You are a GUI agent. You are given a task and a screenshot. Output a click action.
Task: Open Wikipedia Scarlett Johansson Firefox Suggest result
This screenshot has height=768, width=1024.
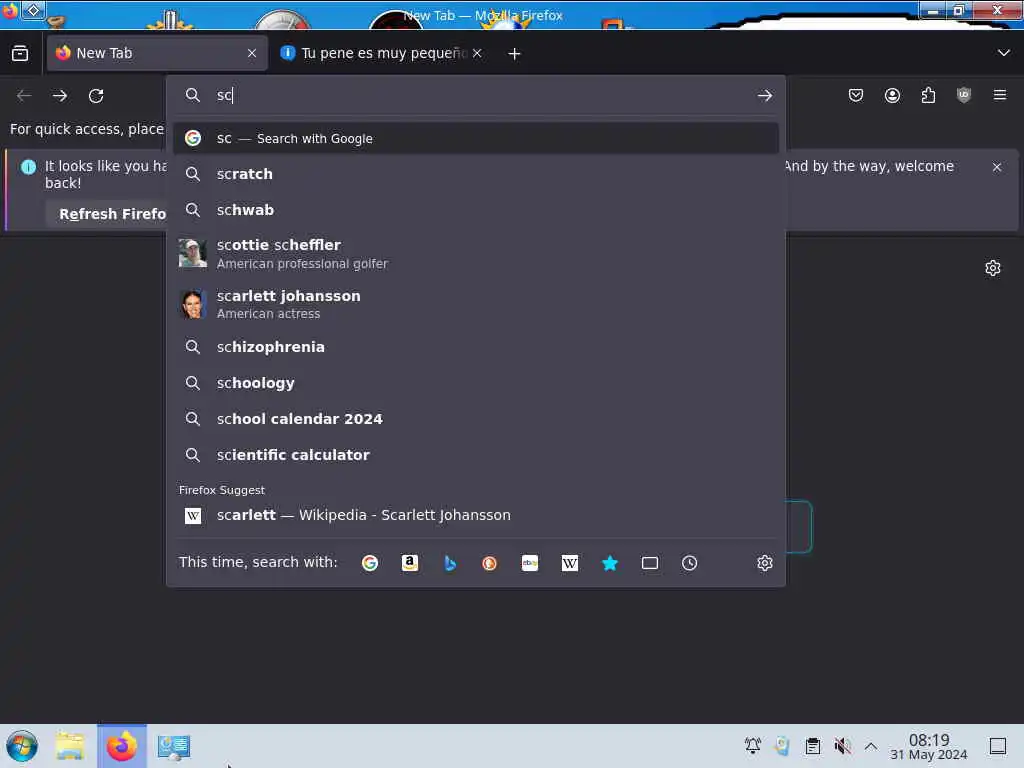pyautogui.click(x=475, y=515)
